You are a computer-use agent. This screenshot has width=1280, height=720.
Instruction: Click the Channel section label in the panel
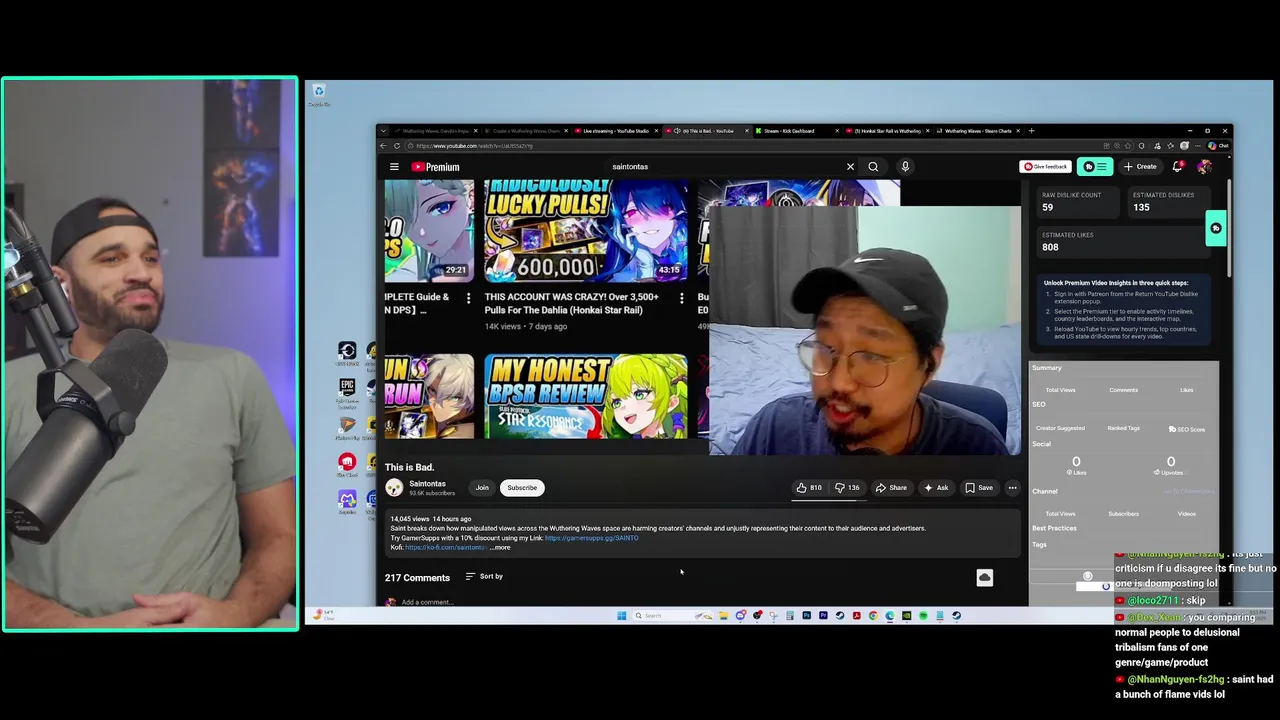coord(1045,491)
